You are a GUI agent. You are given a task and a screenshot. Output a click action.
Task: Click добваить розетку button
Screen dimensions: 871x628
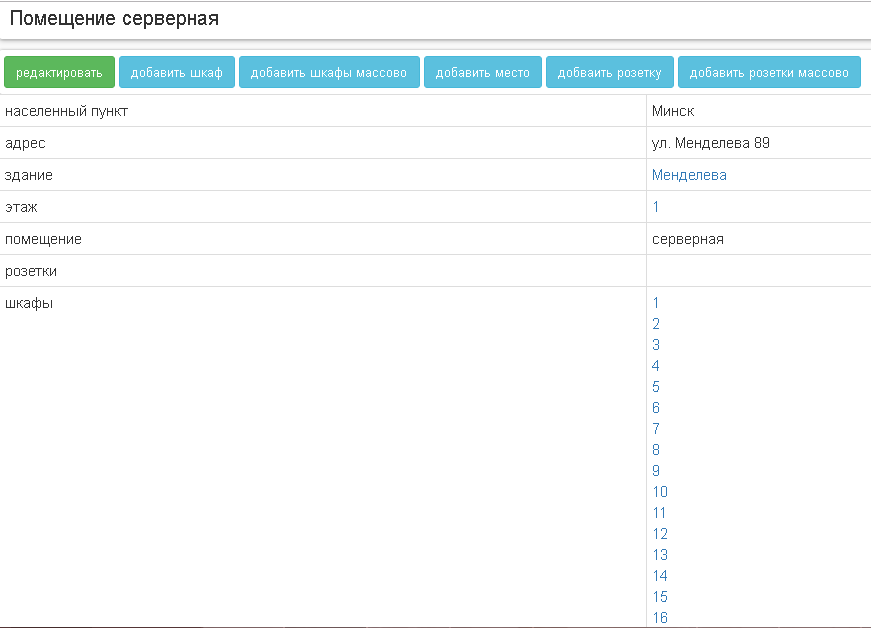click(x=609, y=72)
